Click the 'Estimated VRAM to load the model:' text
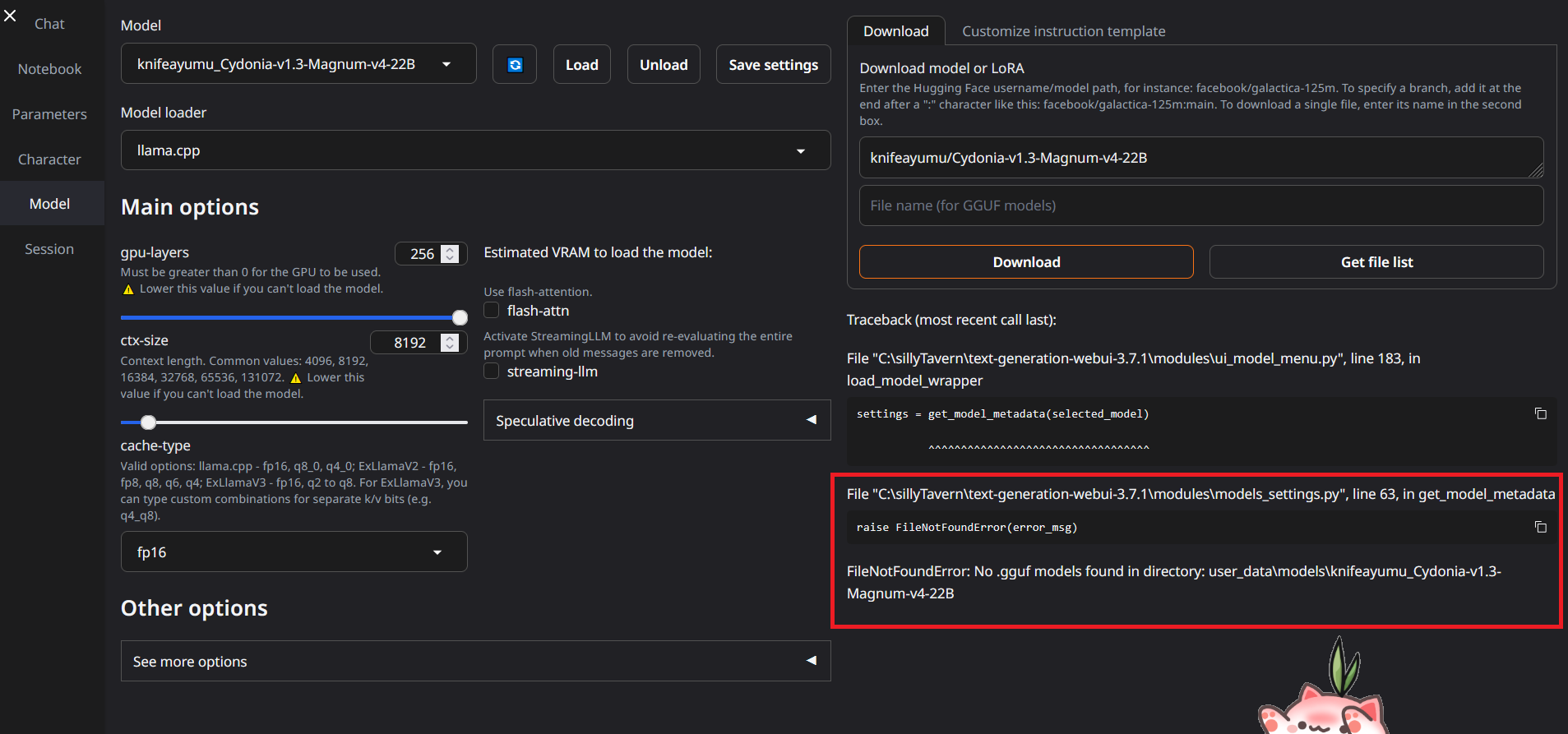Image resolution: width=1568 pixels, height=734 pixels. tap(598, 252)
